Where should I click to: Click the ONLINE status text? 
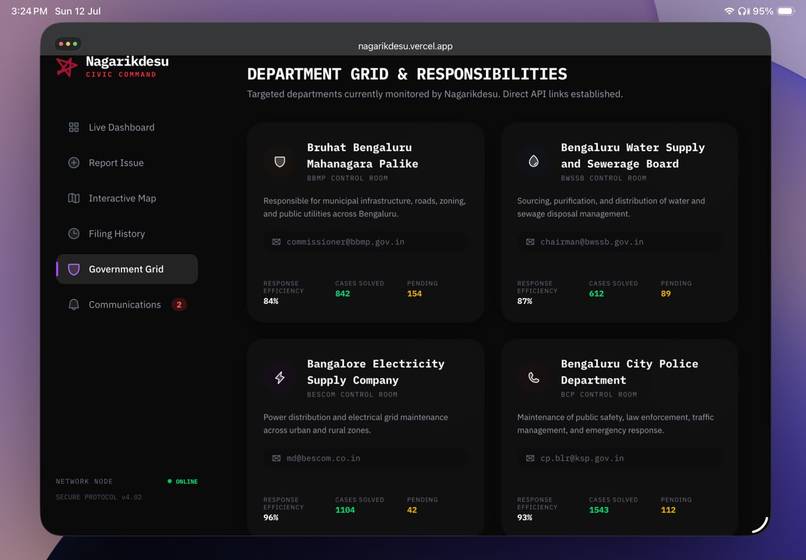pyautogui.click(x=187, y=481)
